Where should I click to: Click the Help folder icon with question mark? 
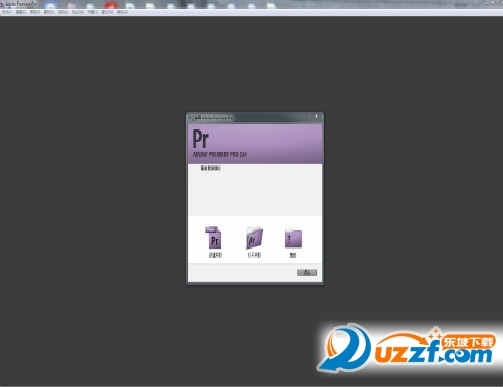click(x=293, y=238)
